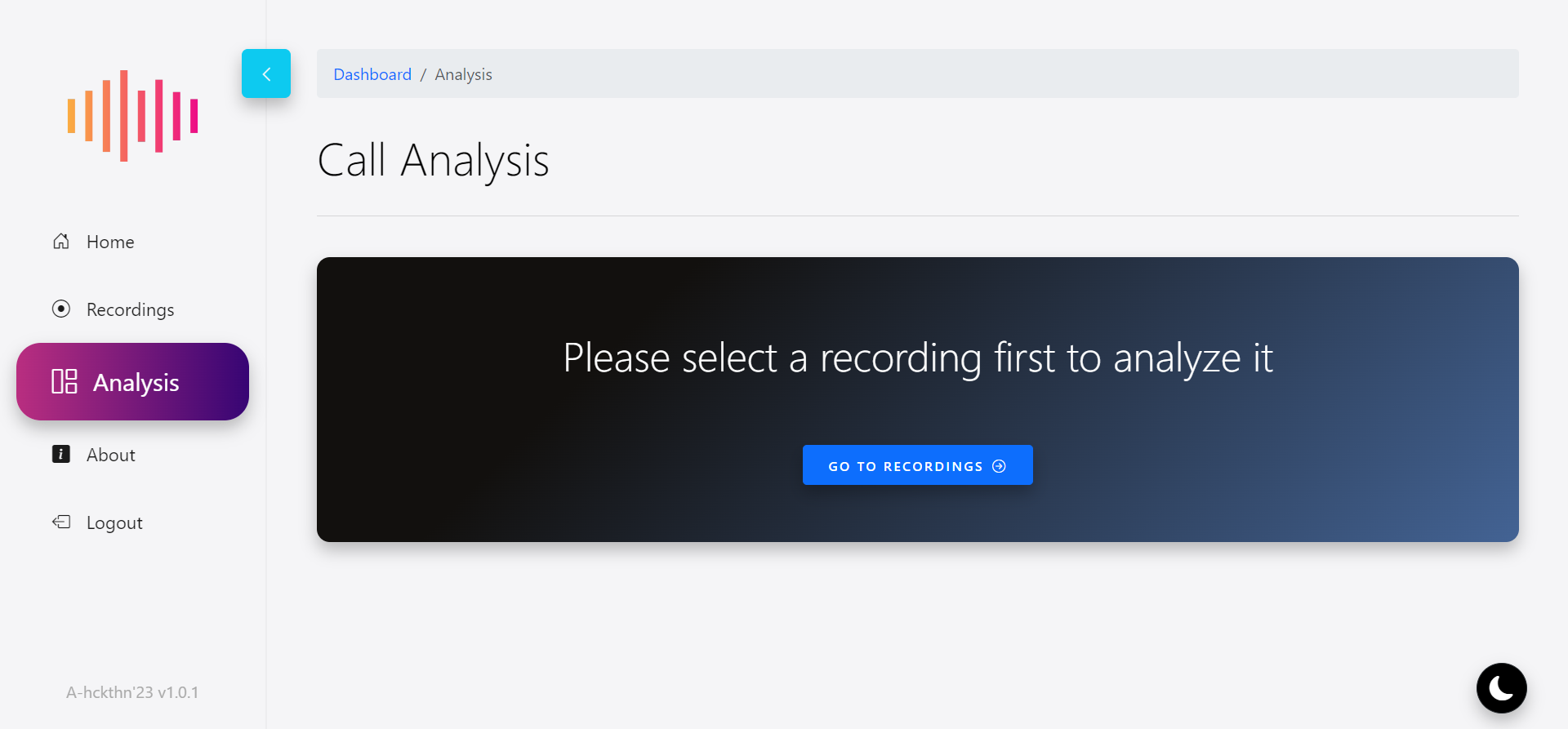Select the Home icon in the sidebar

click(61, 241)
